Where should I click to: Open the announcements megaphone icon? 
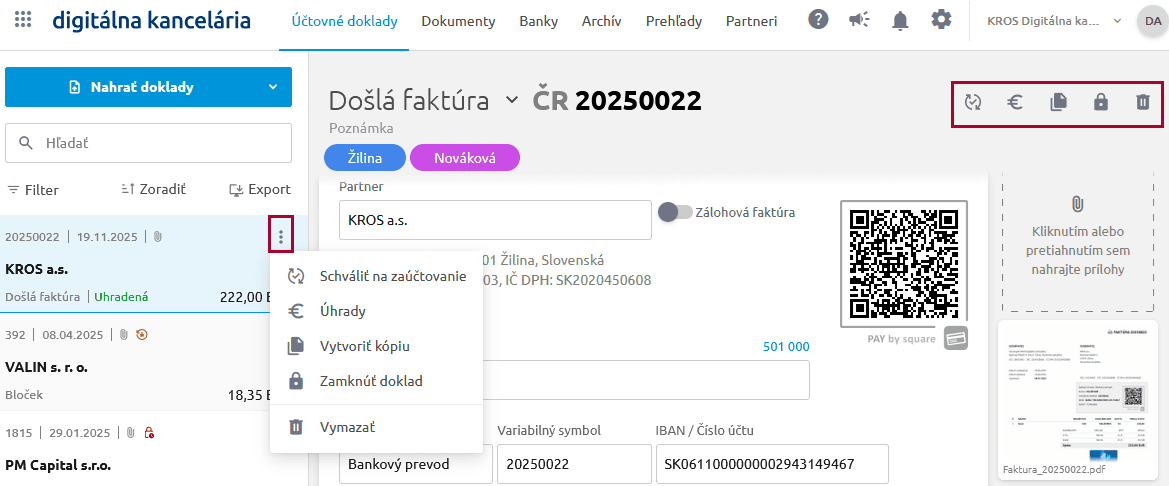click(859, 20)
